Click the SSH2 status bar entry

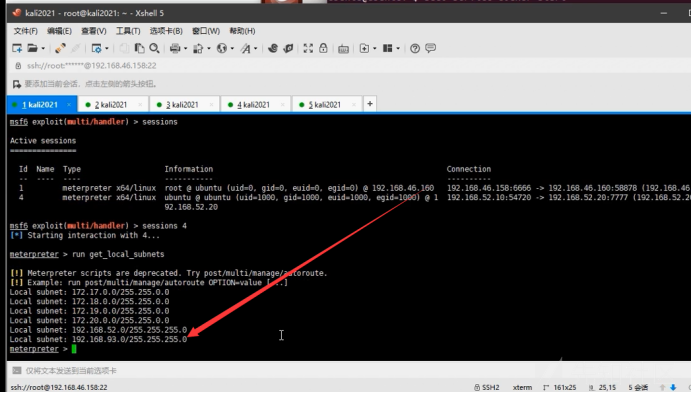[x=487, y=387]
